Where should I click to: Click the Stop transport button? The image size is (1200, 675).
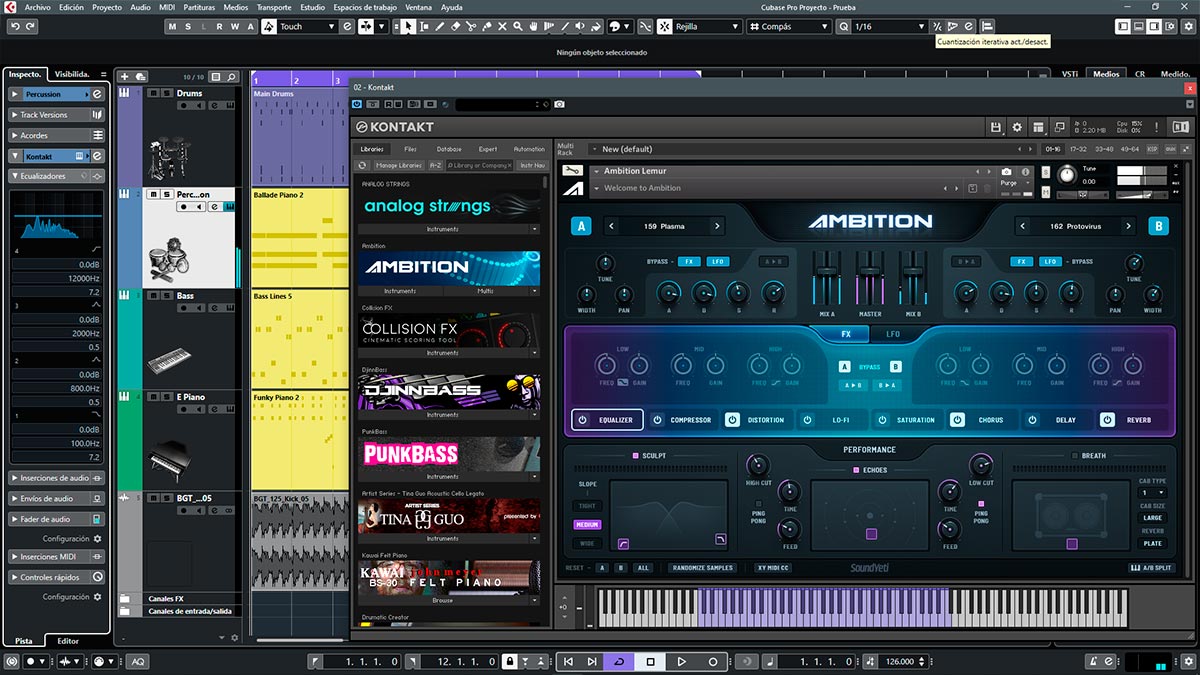(650, 661)
